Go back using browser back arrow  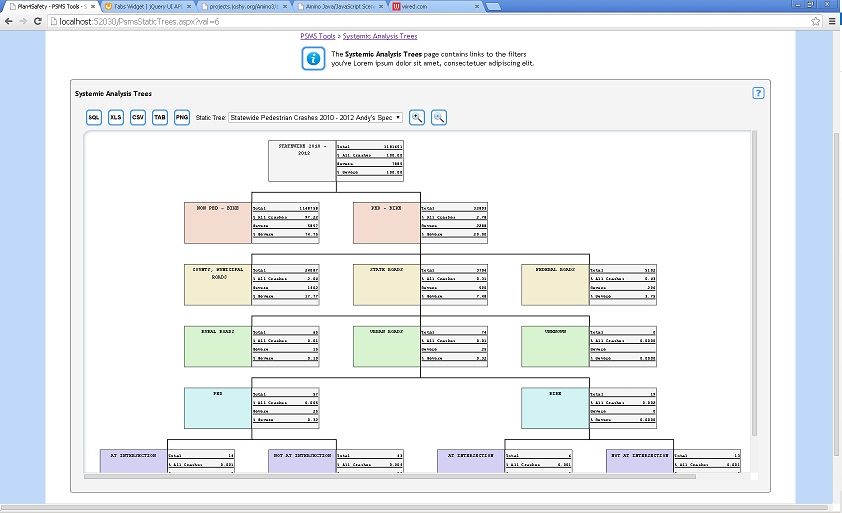9,21
